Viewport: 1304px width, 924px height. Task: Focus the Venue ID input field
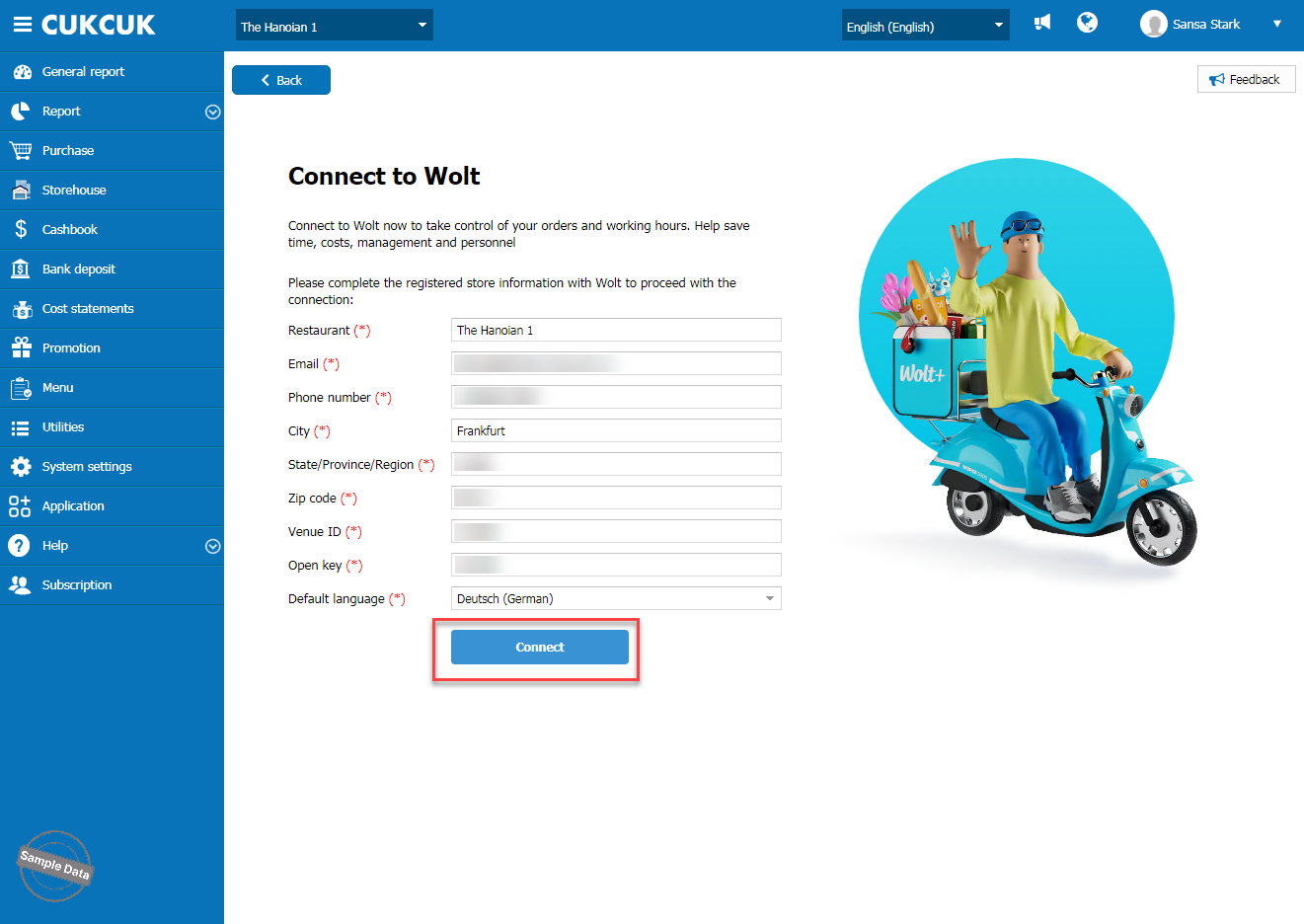(x=616, y=531)
